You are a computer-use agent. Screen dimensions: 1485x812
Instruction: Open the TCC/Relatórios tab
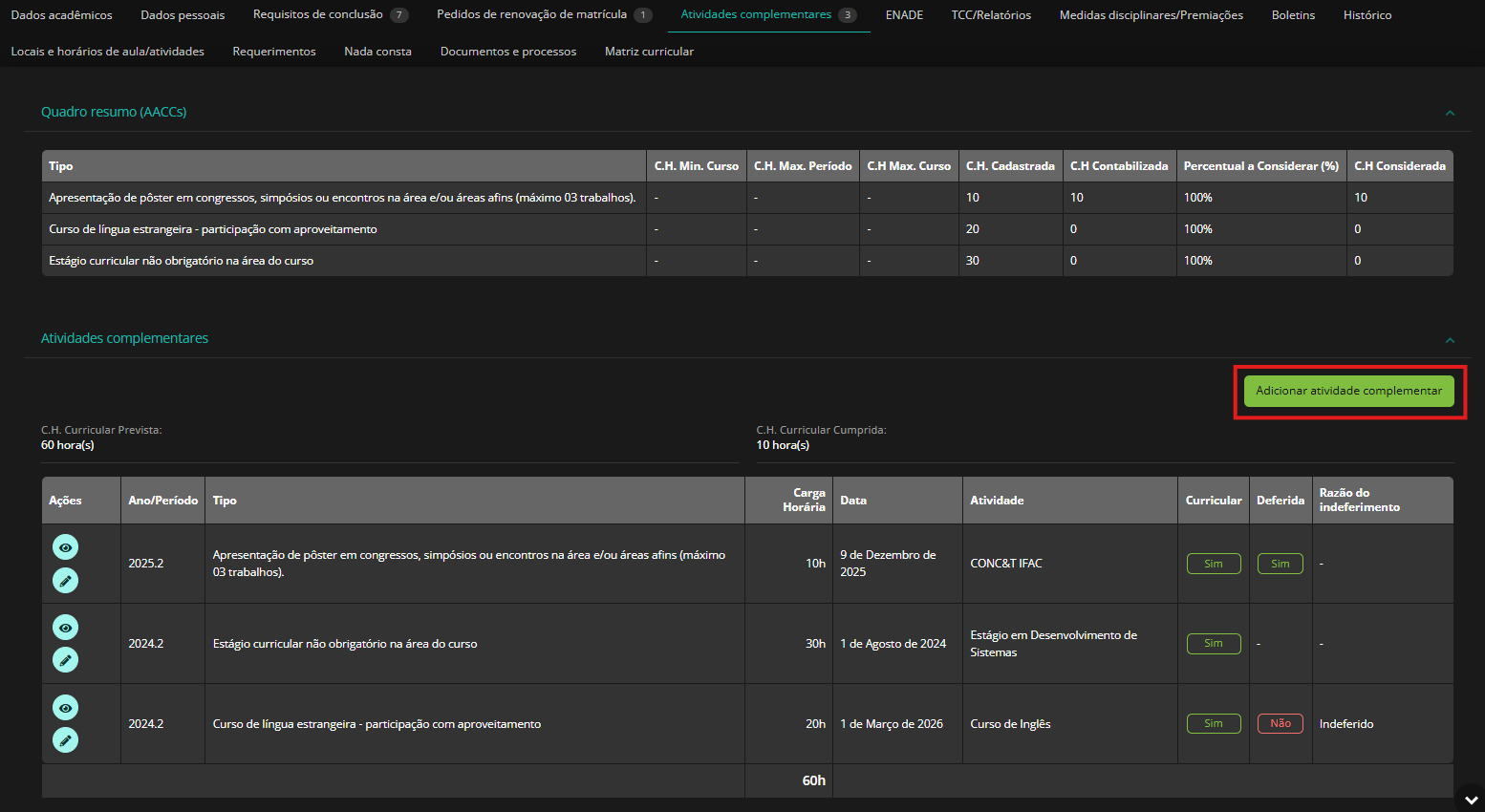click(x=991, y=15)
